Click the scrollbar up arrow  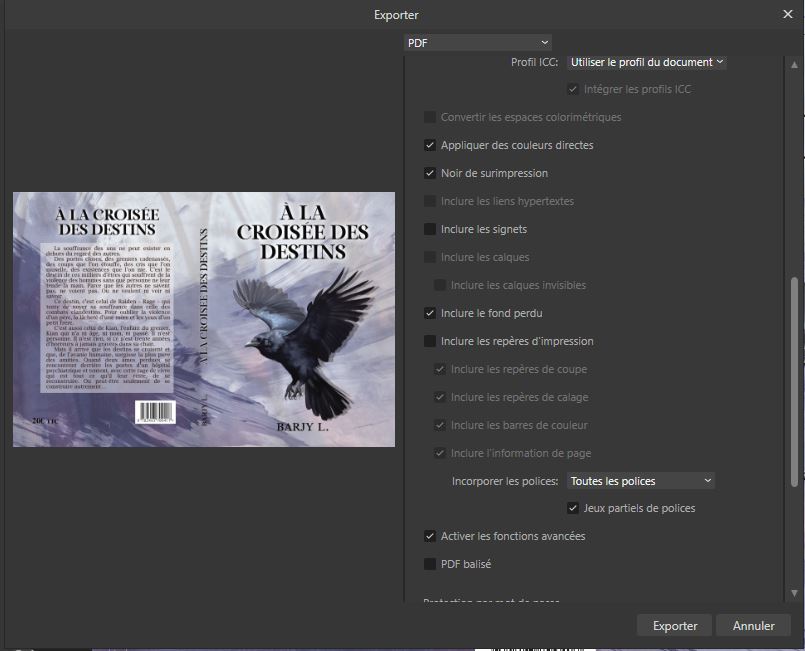coord(794,65)
